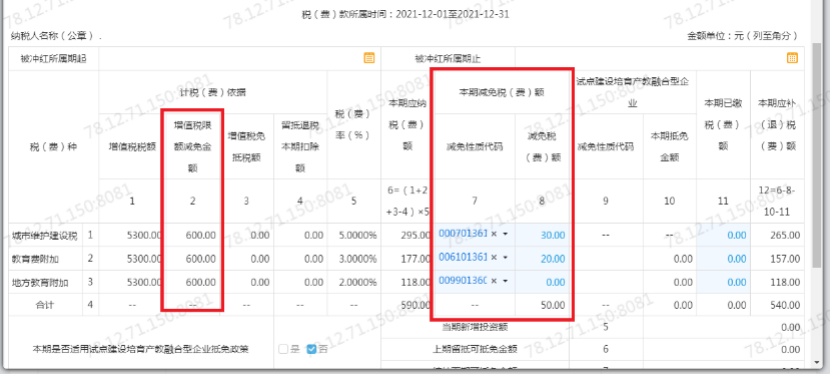832x376 pixels.
Task: Click the 本期应补（退）税（费）额 column header
Action: 777,125
